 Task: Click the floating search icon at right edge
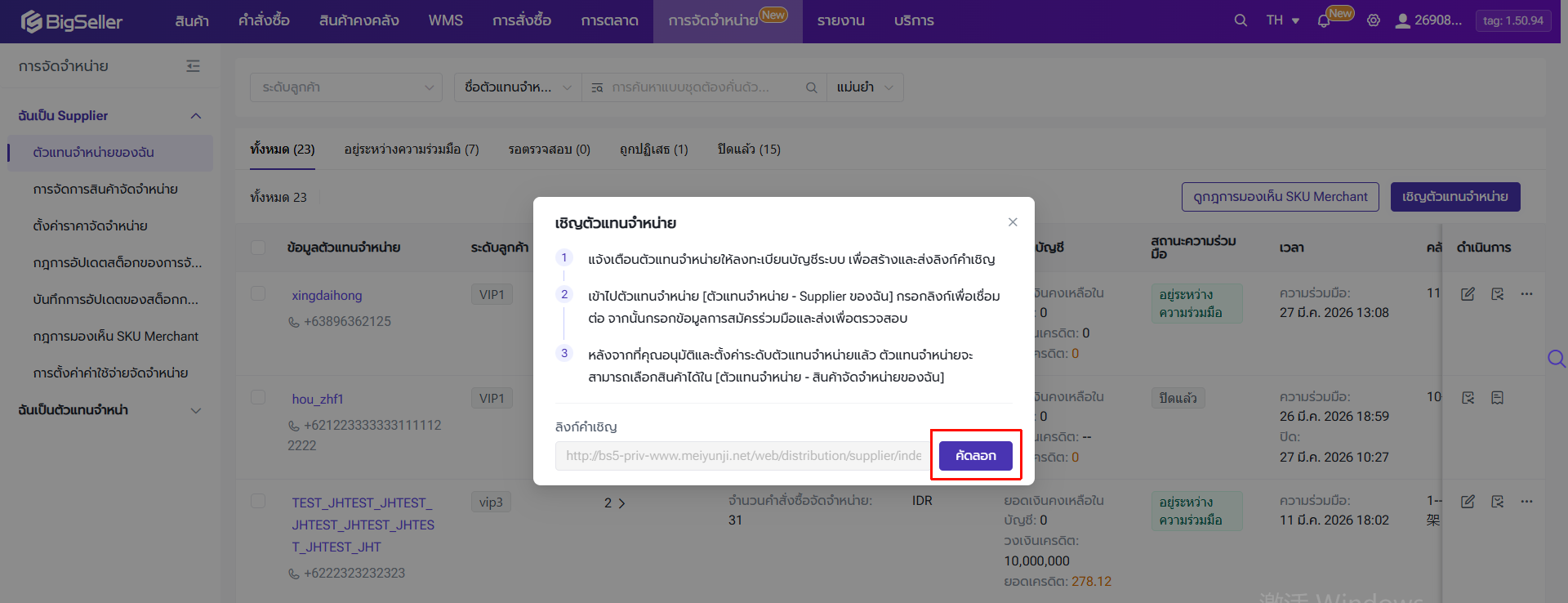(1557, 359)
